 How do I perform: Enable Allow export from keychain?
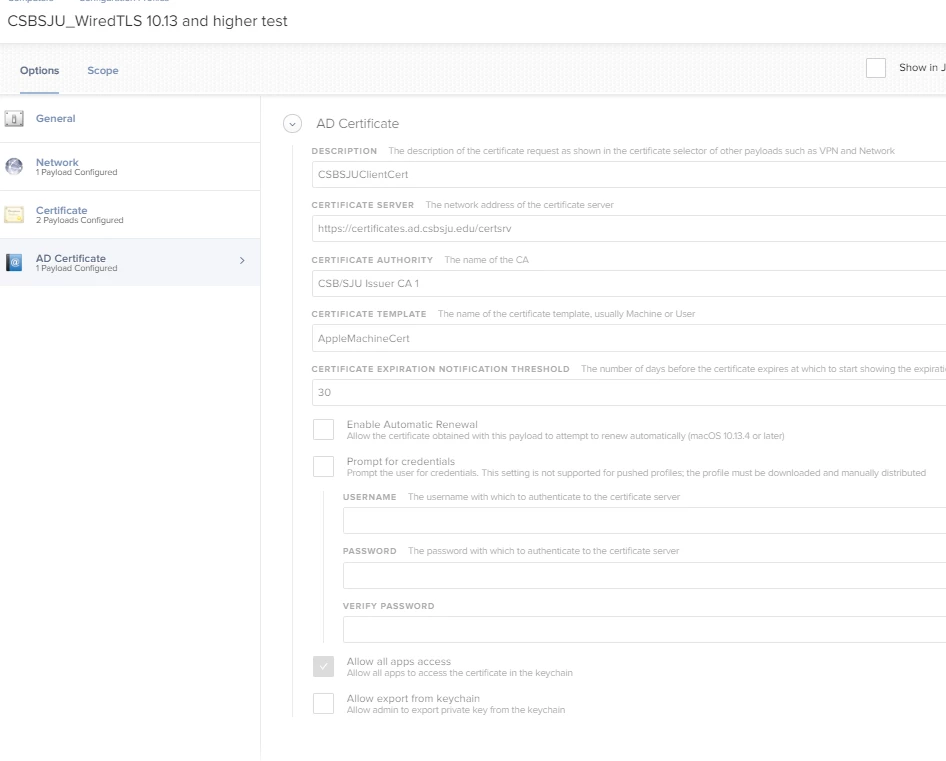click(323, 704)
